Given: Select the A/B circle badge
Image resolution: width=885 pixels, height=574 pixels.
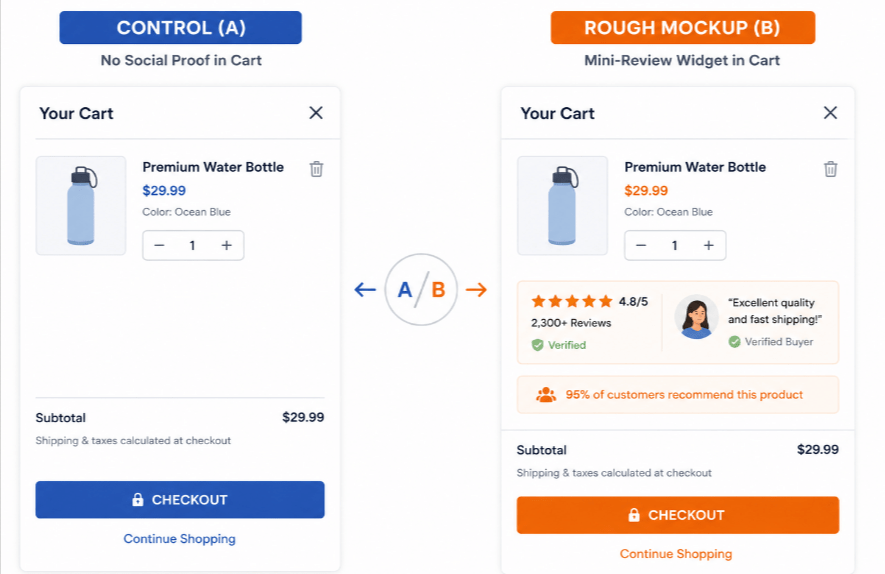Looking at the screenshot, I should 421,290.
